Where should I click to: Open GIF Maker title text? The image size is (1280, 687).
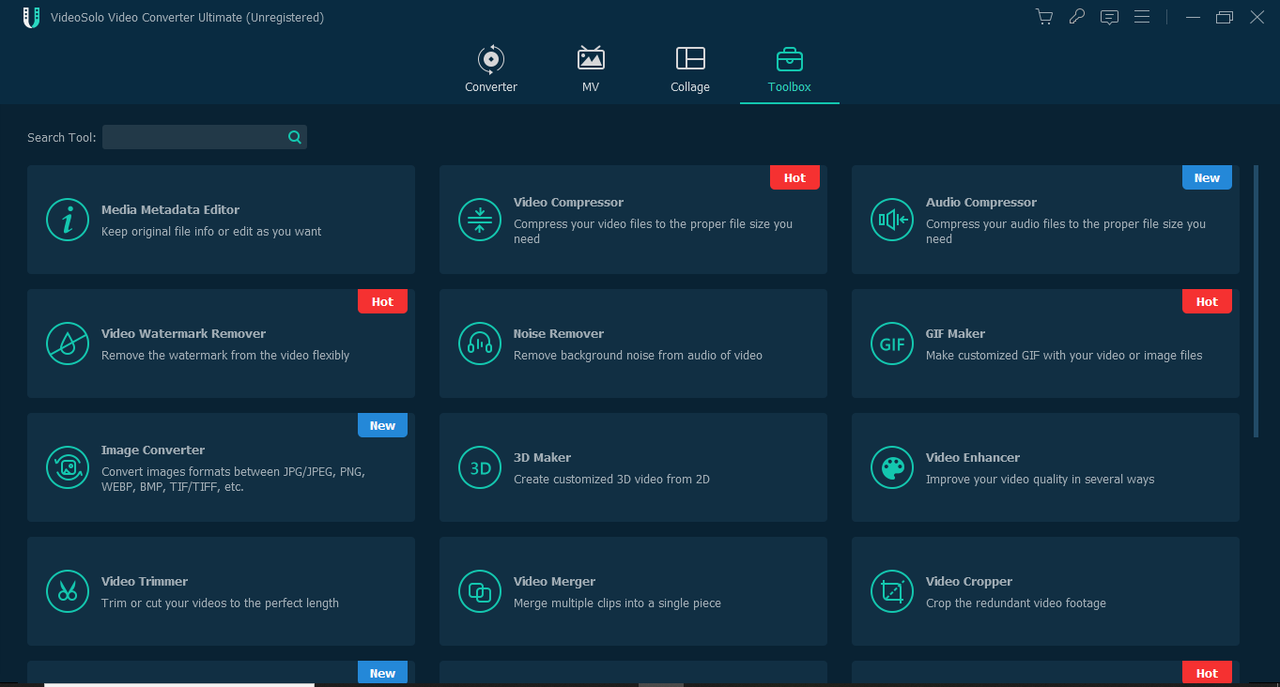point(955,334)
